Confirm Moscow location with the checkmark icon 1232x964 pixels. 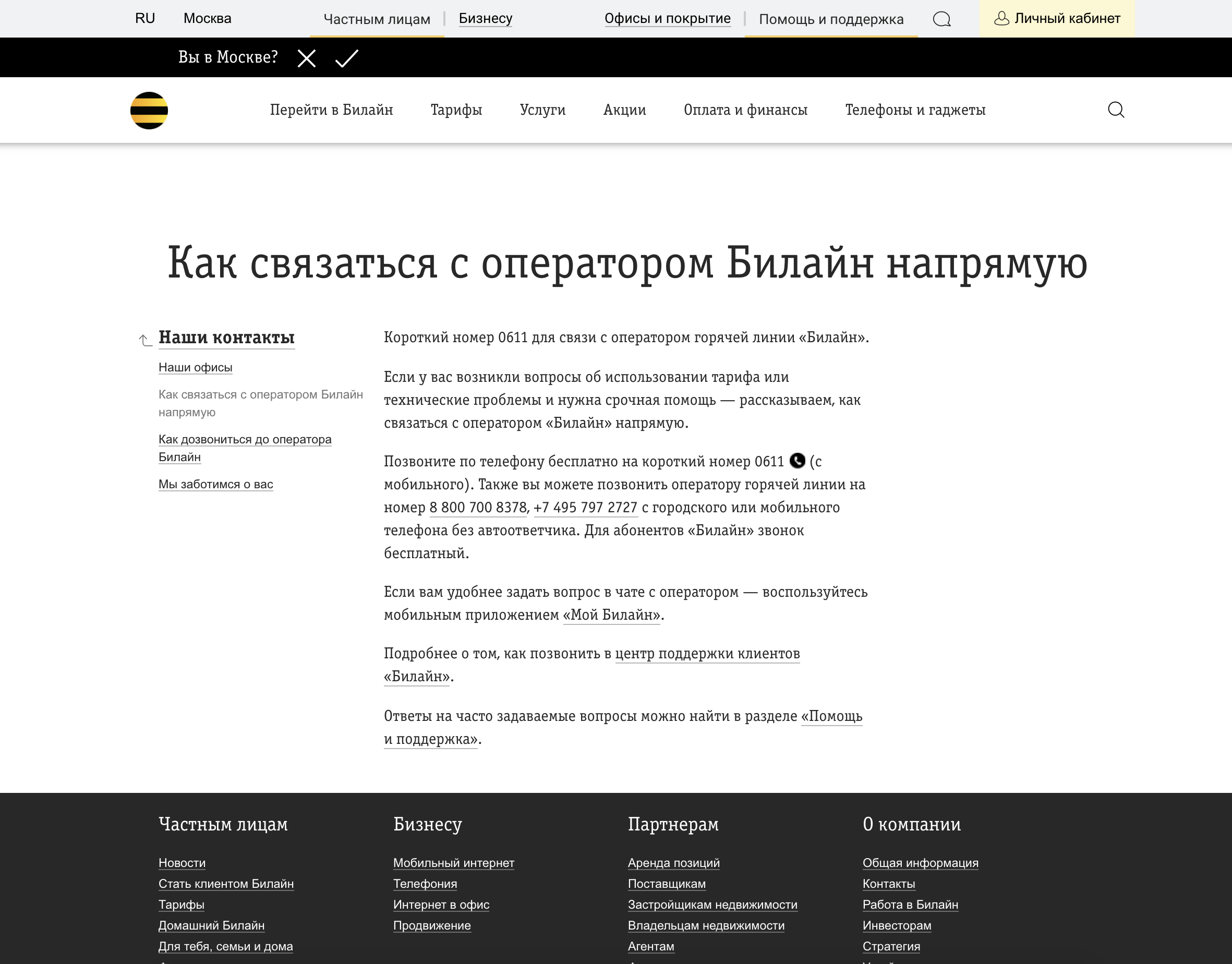tap(346, 57)
